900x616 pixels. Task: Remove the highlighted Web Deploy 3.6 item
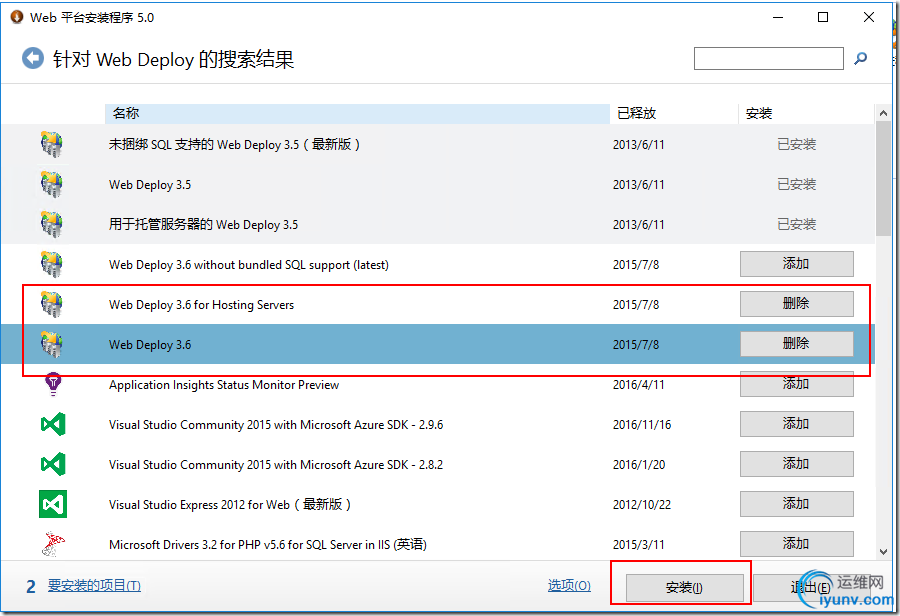click(796, 344)
